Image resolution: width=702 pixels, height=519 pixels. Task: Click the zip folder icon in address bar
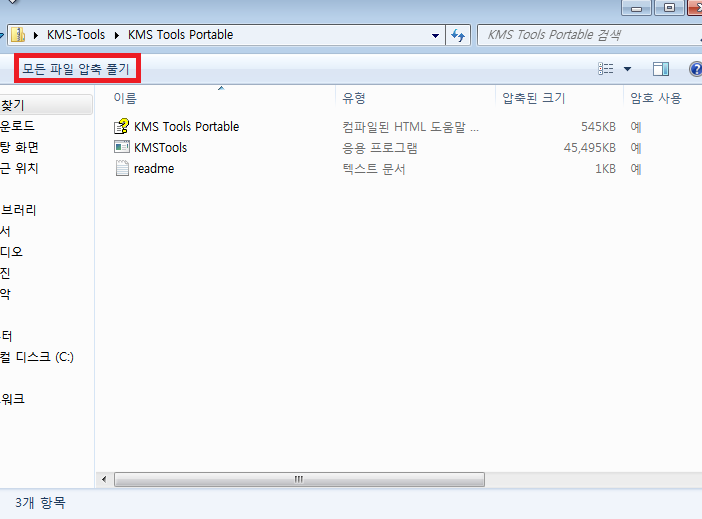18,35
